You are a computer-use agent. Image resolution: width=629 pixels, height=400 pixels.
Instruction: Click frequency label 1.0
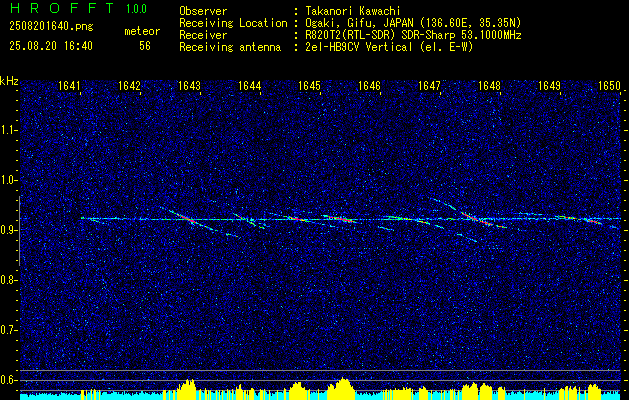(8, 180)
